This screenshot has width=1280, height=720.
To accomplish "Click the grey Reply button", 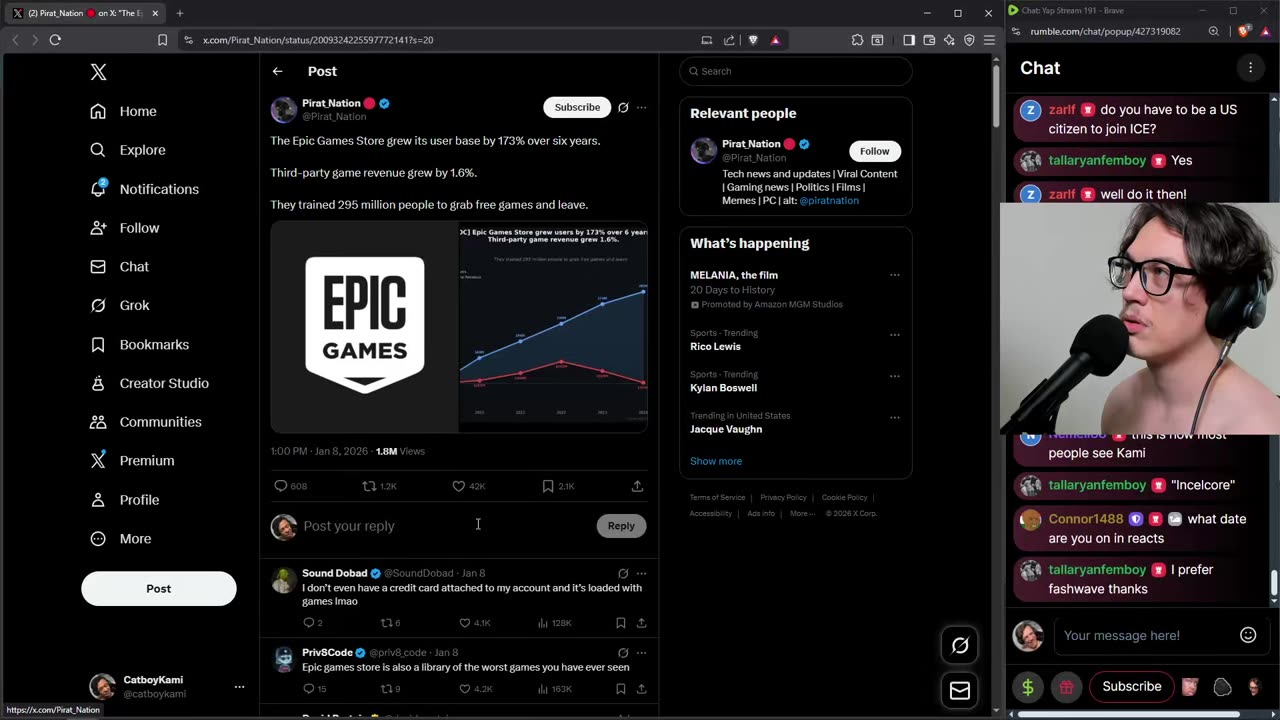I will [x=621, y=526].
